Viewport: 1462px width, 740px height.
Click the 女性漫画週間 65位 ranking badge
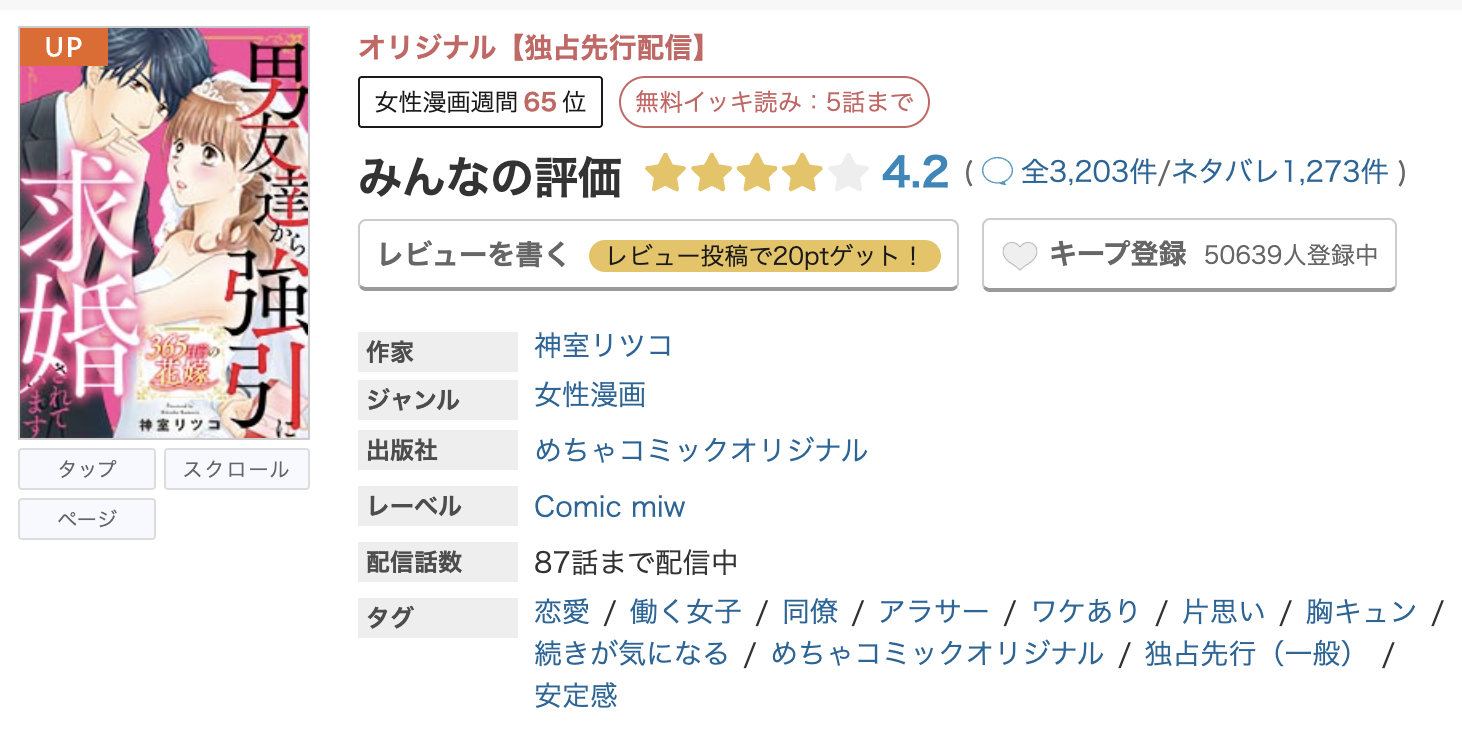(480, 102)
